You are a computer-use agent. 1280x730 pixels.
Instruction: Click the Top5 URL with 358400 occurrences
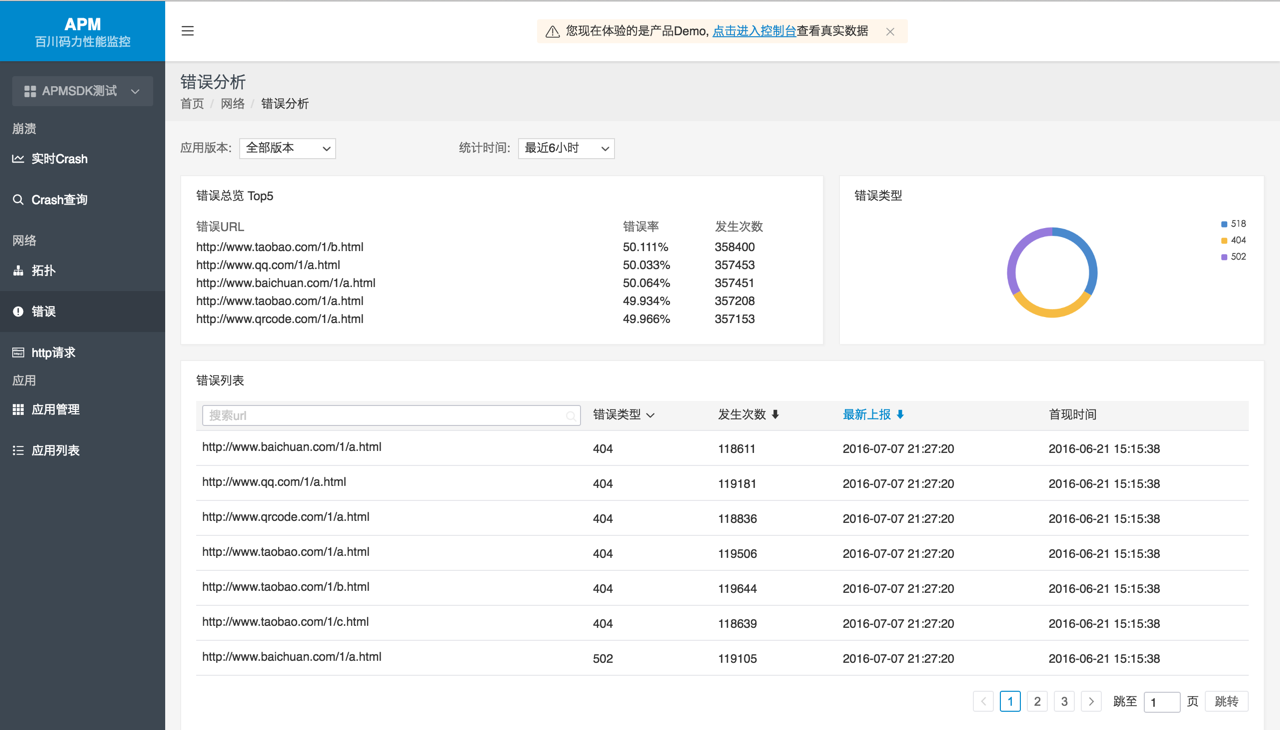click(x=280, y=247)
